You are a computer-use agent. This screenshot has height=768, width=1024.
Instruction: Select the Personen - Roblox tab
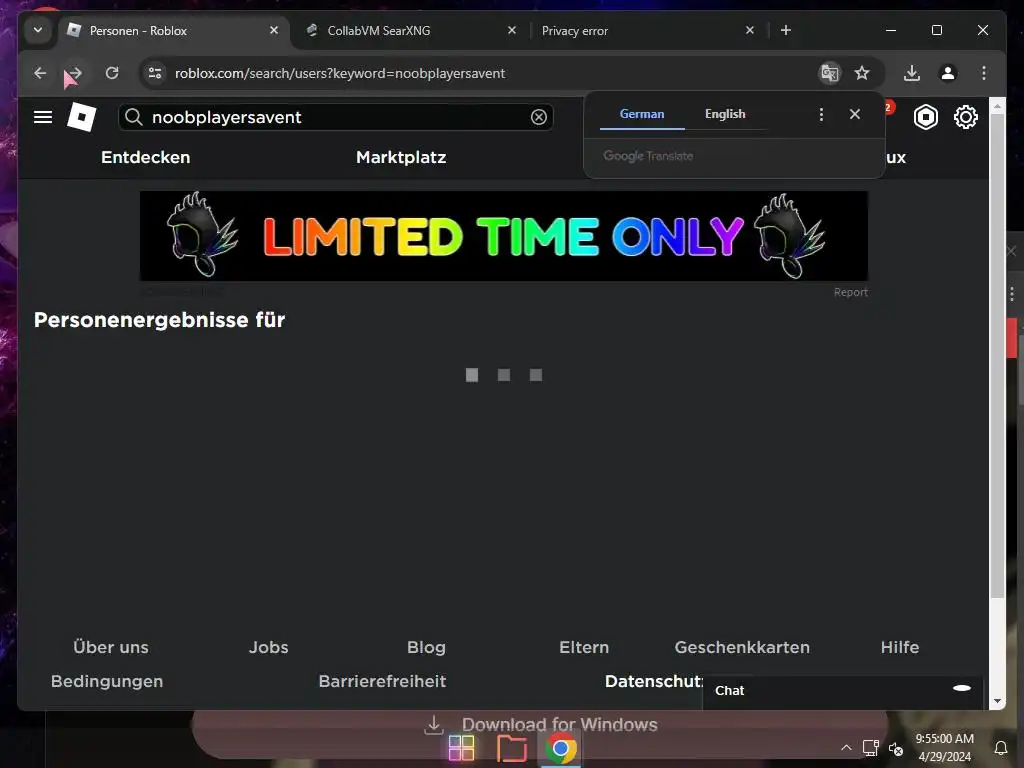click(174, 31)
